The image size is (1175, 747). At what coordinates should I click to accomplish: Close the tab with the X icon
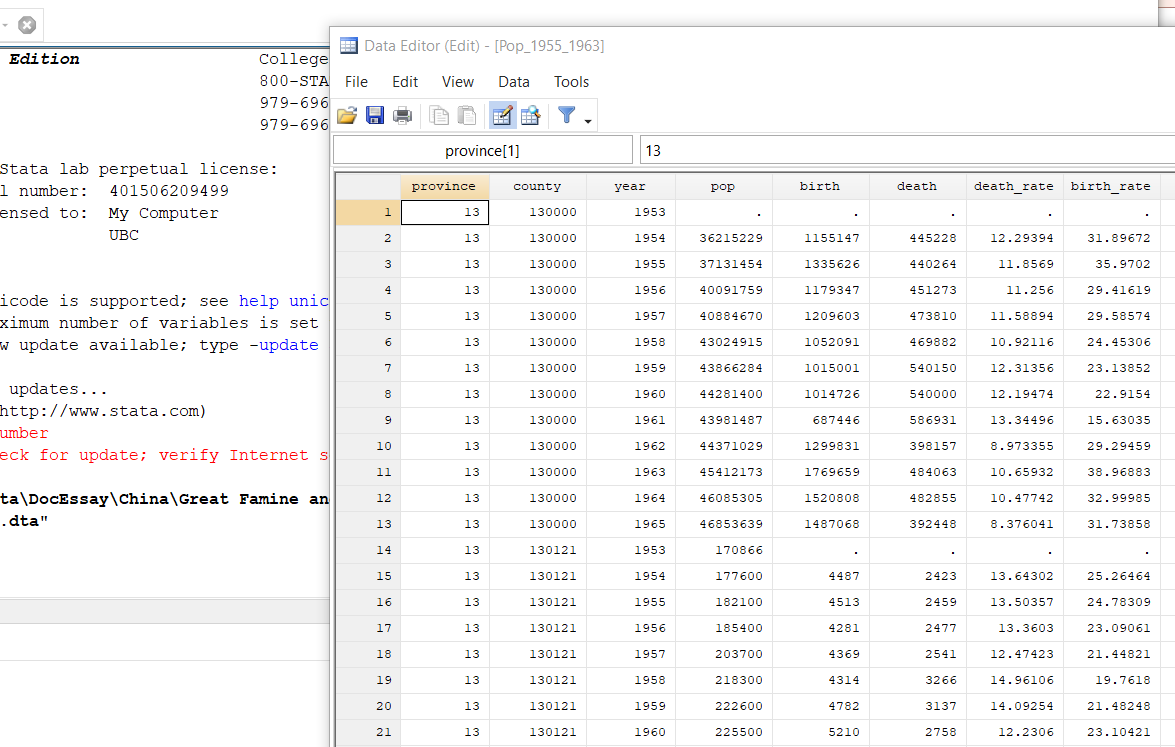[27, 24]
